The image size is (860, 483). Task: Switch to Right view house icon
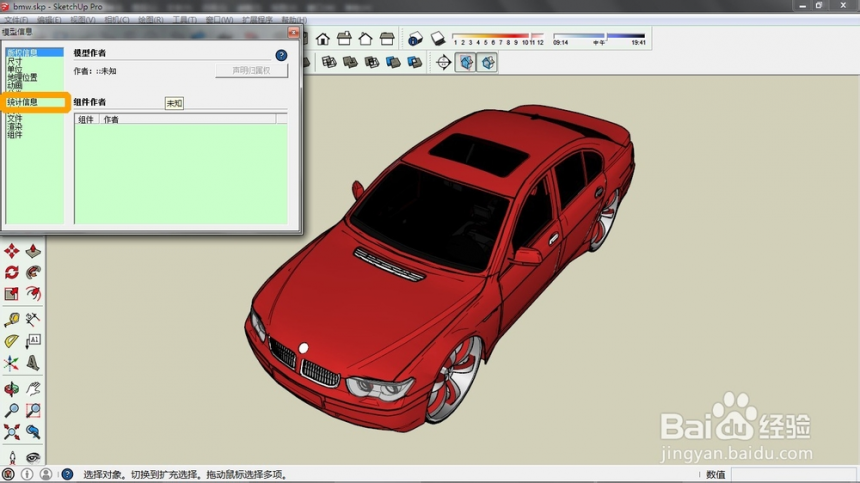[344, 39]
